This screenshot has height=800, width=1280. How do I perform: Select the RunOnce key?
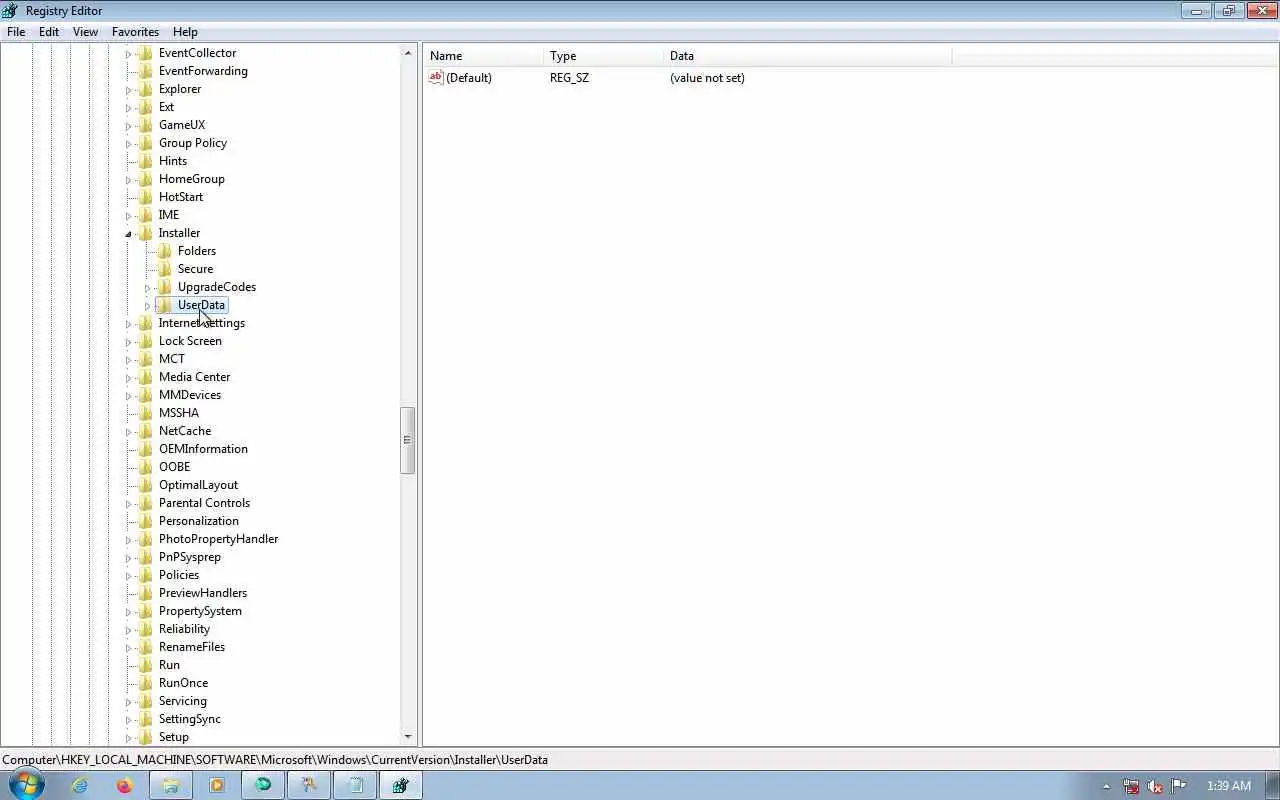tap(183, 683)
